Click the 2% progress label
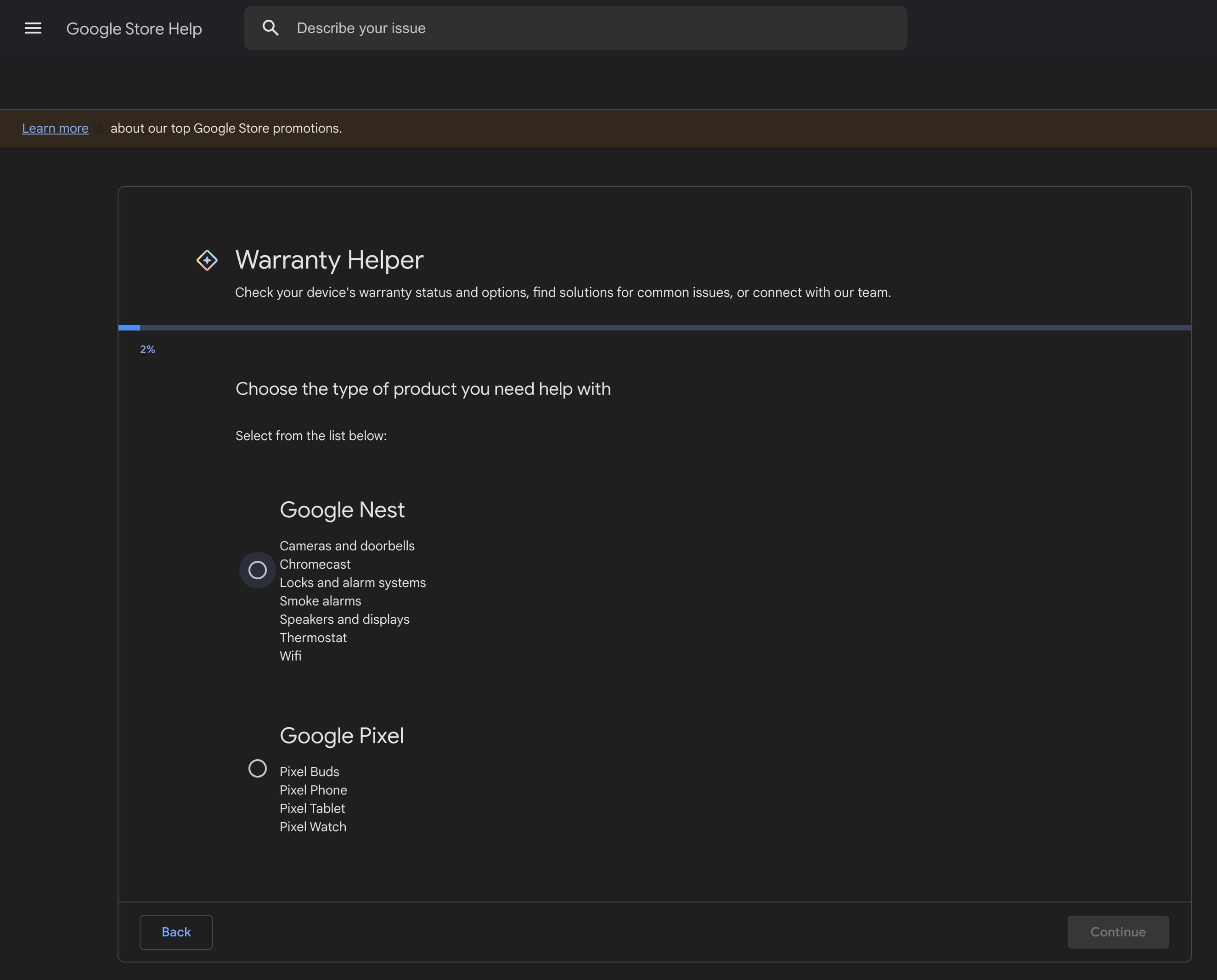 click(147, 349)
